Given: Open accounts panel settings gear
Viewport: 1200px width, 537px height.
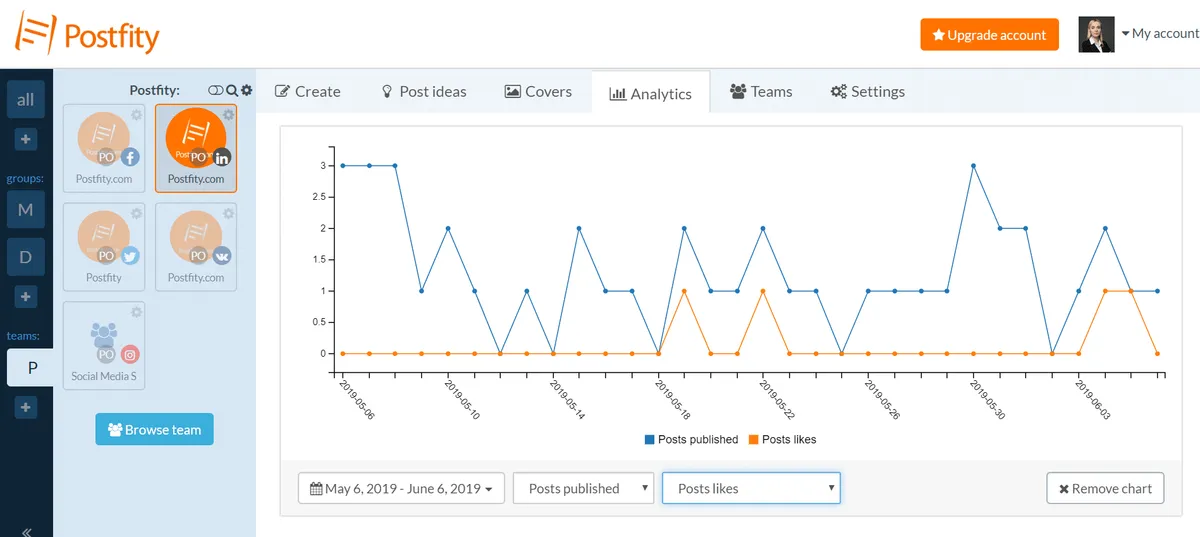Looking at the screenshot, I should [x=246, y=90].
